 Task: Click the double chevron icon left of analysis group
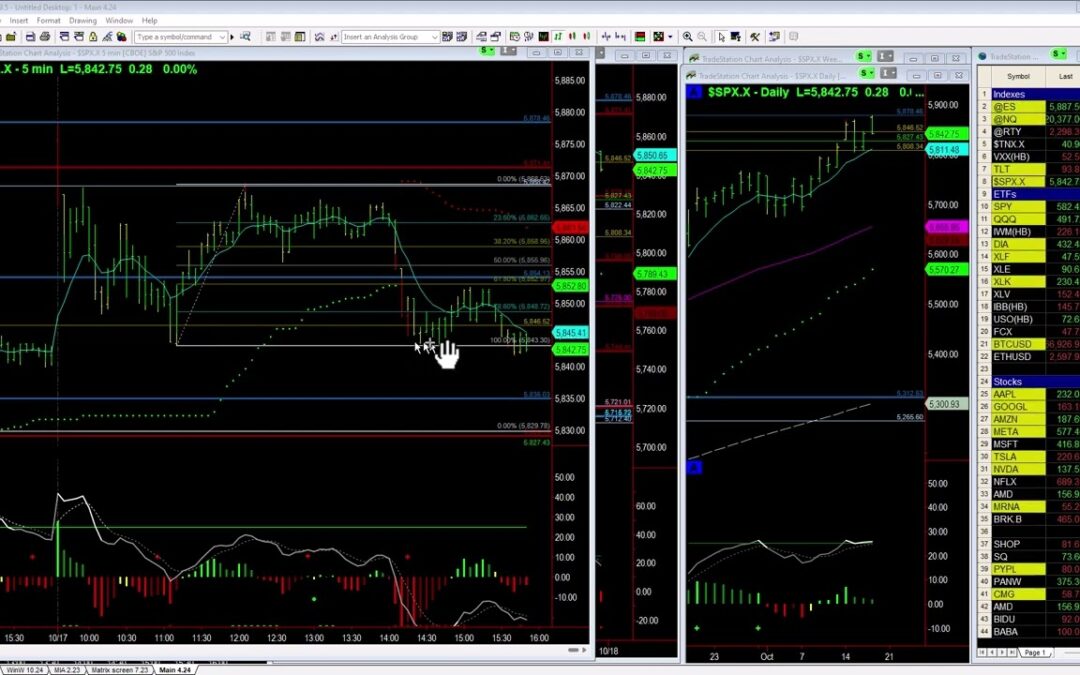pos(319,37)
